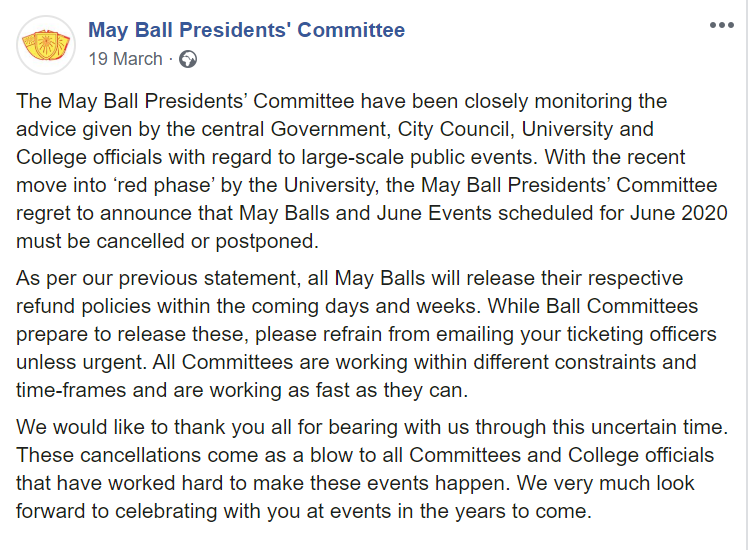Click the phrase "uncertain time"
The height and width of the screenshot is (550, 748).
tap(660, 427)
